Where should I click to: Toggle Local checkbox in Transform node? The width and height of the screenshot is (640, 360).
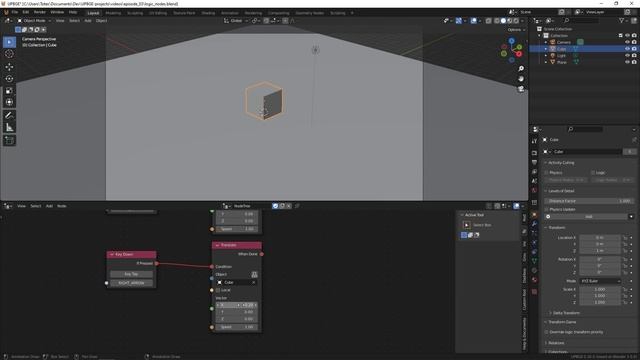coord(218,290)
